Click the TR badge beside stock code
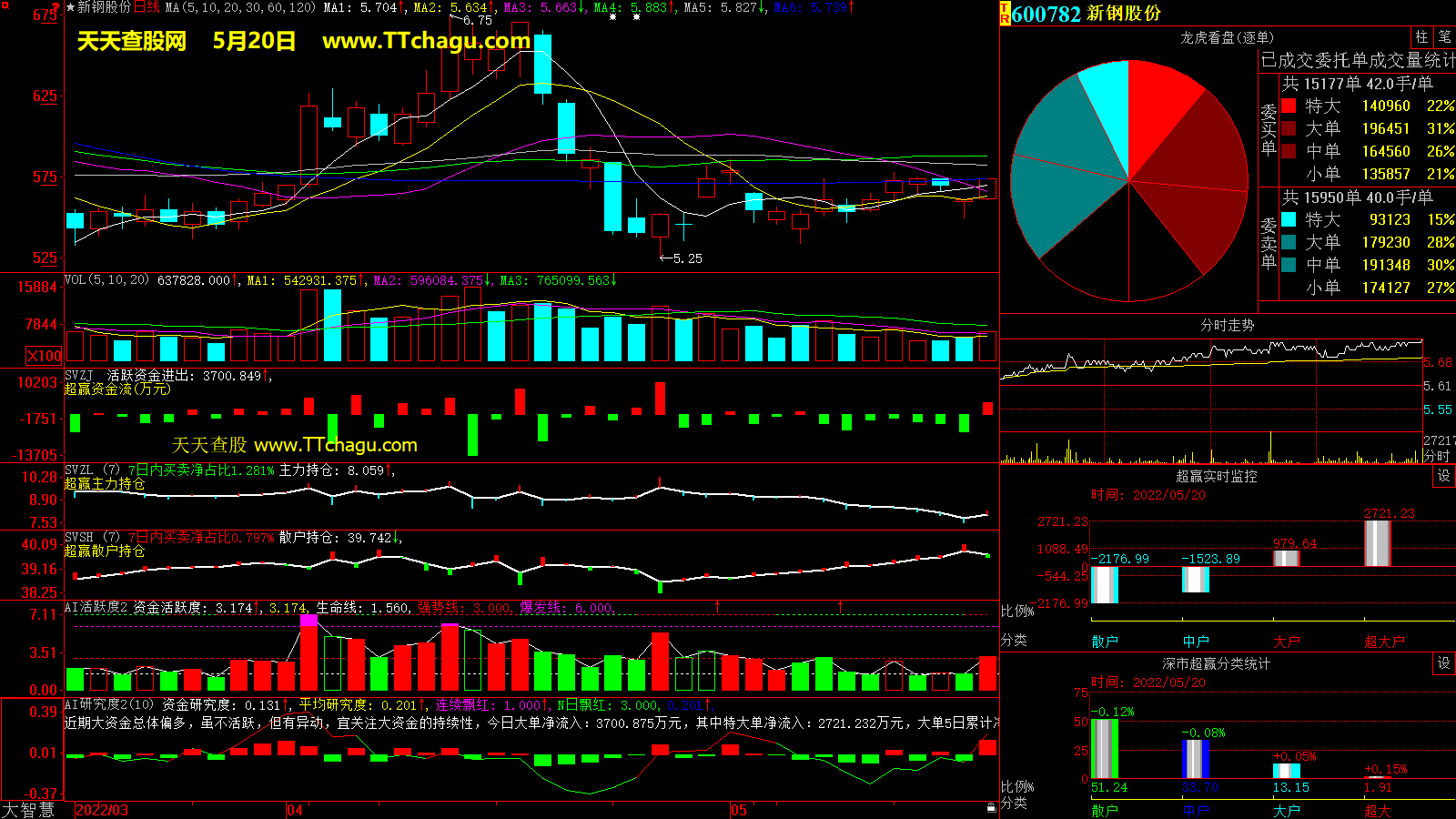 coord(1005,14)
